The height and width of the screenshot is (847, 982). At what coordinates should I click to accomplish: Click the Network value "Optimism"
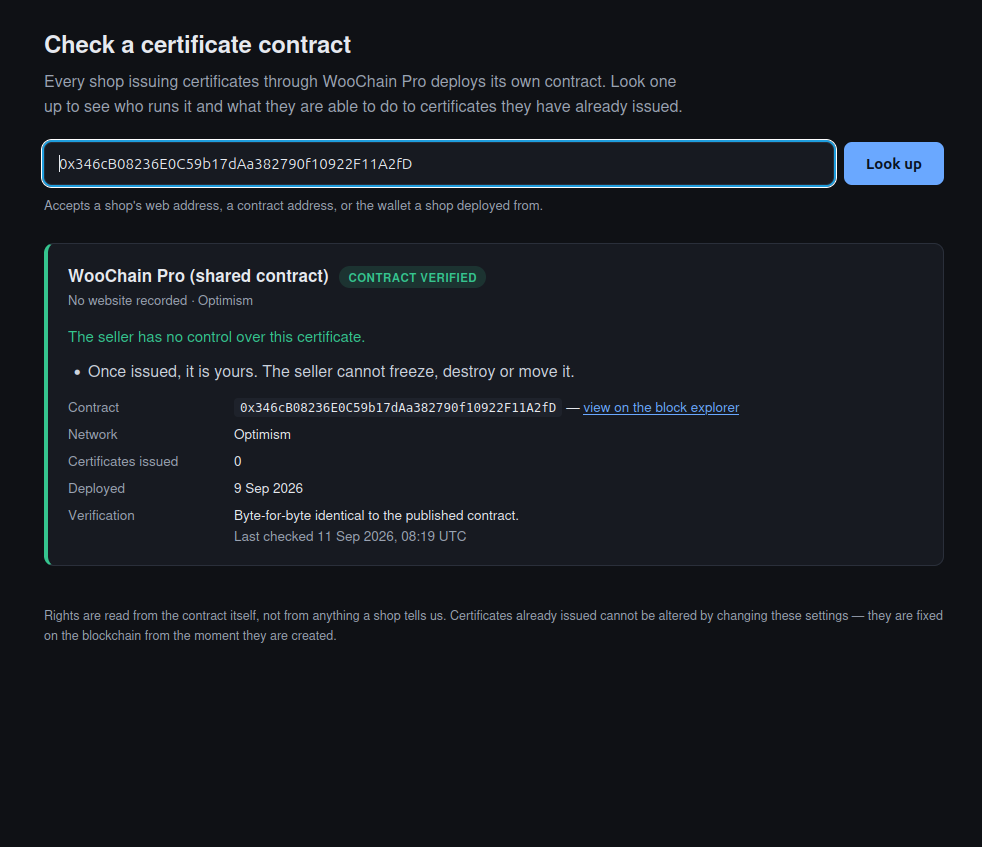(x=262, y=434)
